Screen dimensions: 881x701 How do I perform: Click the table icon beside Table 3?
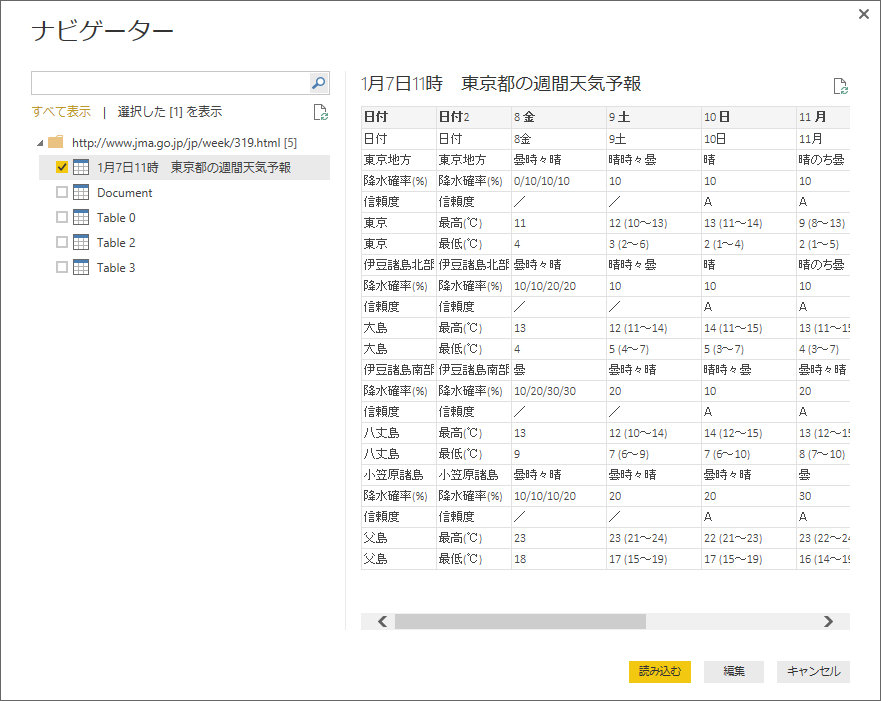pos(81,267)
